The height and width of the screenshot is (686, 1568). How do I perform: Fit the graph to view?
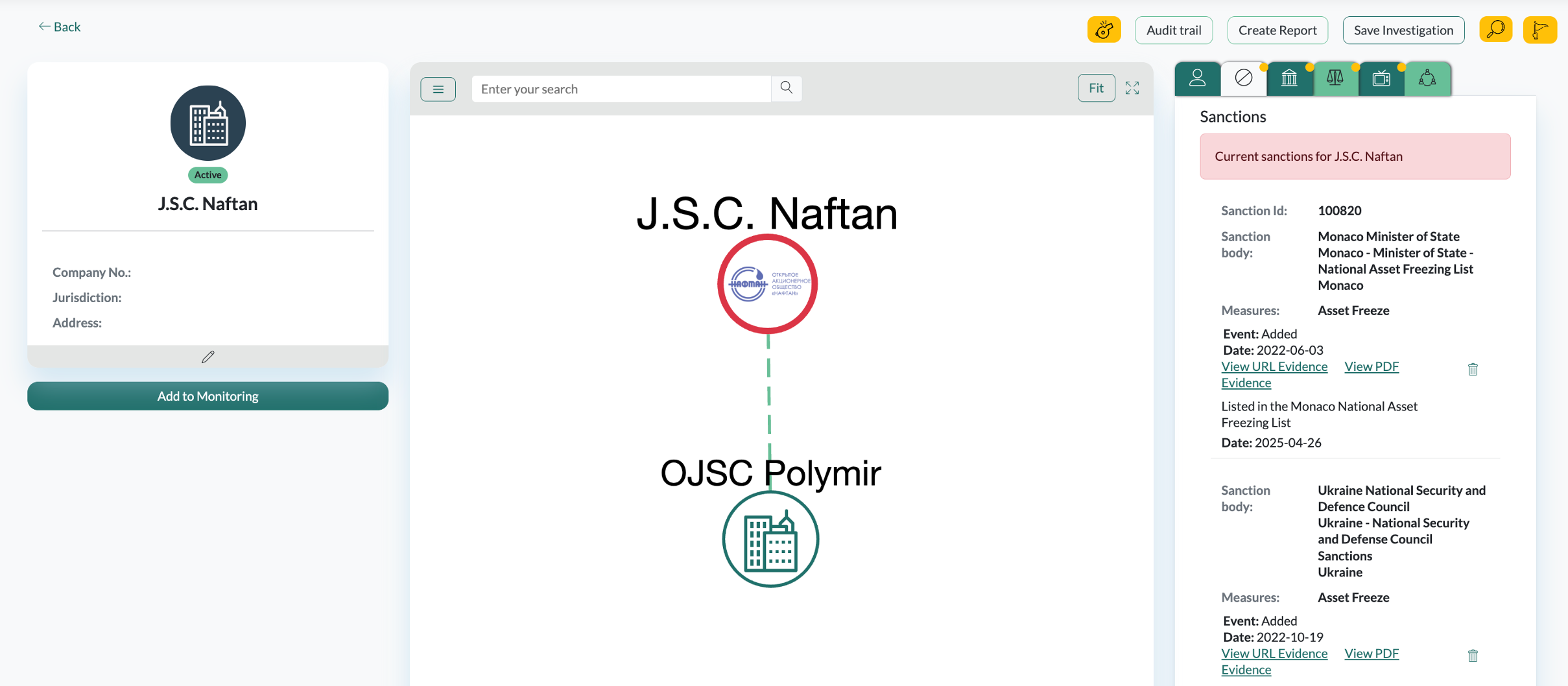click(x=1096, y=88)
